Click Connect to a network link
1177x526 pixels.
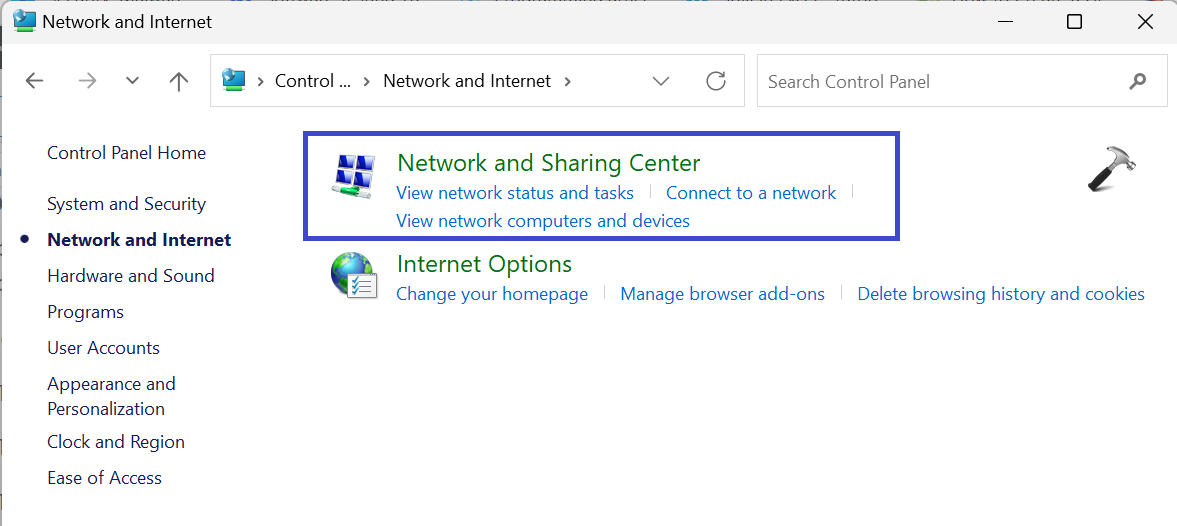(x=751, y=193)
